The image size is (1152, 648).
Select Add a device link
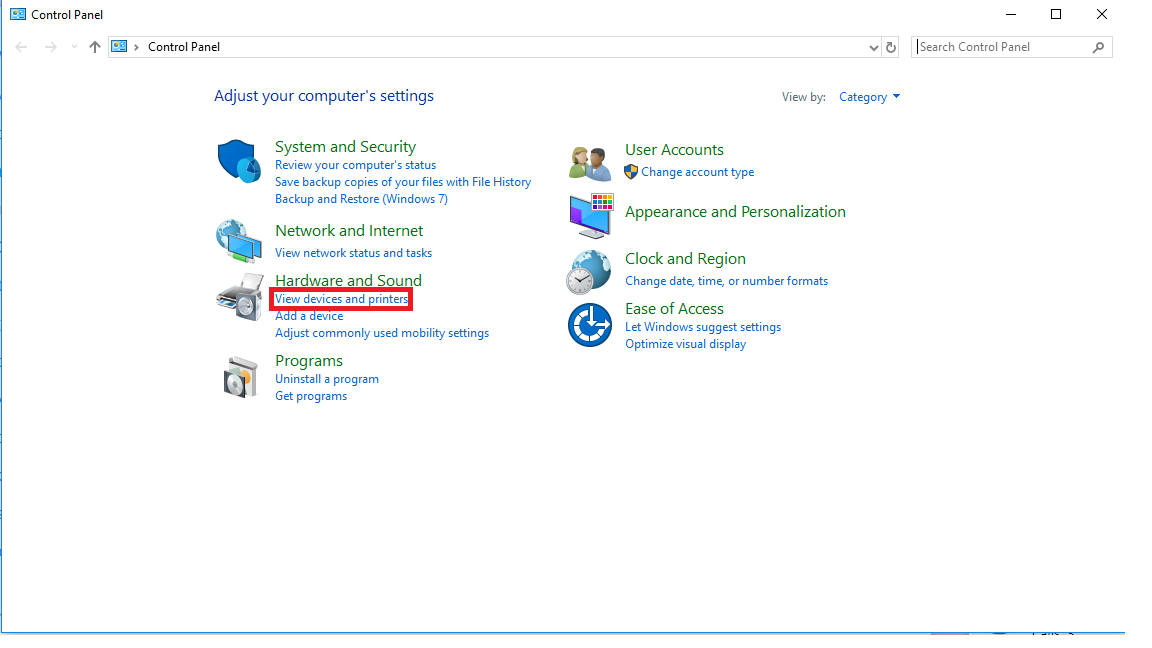coord(309,316)
